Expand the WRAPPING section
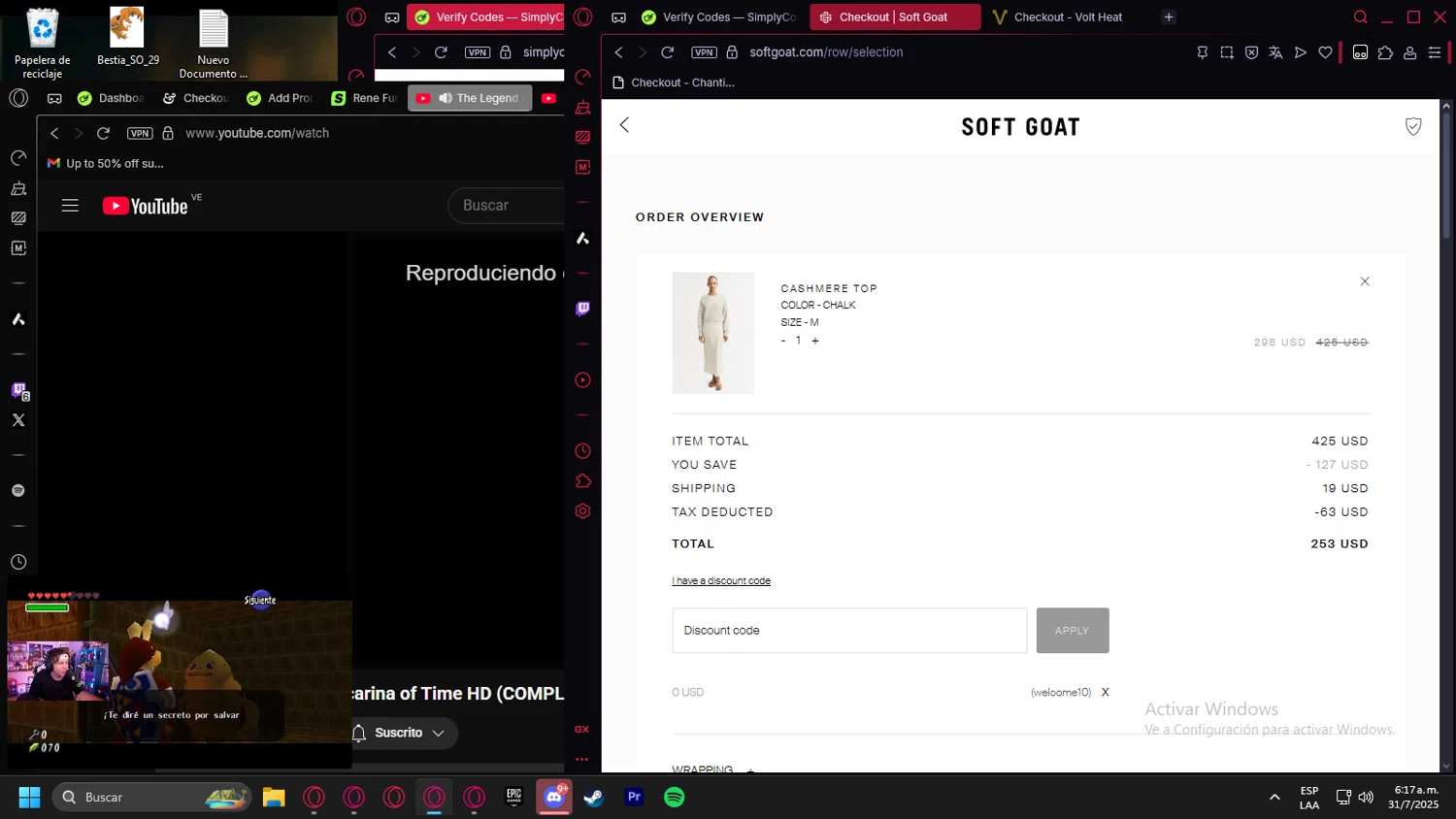This screenshot has height=819, width=1456. 750,770
